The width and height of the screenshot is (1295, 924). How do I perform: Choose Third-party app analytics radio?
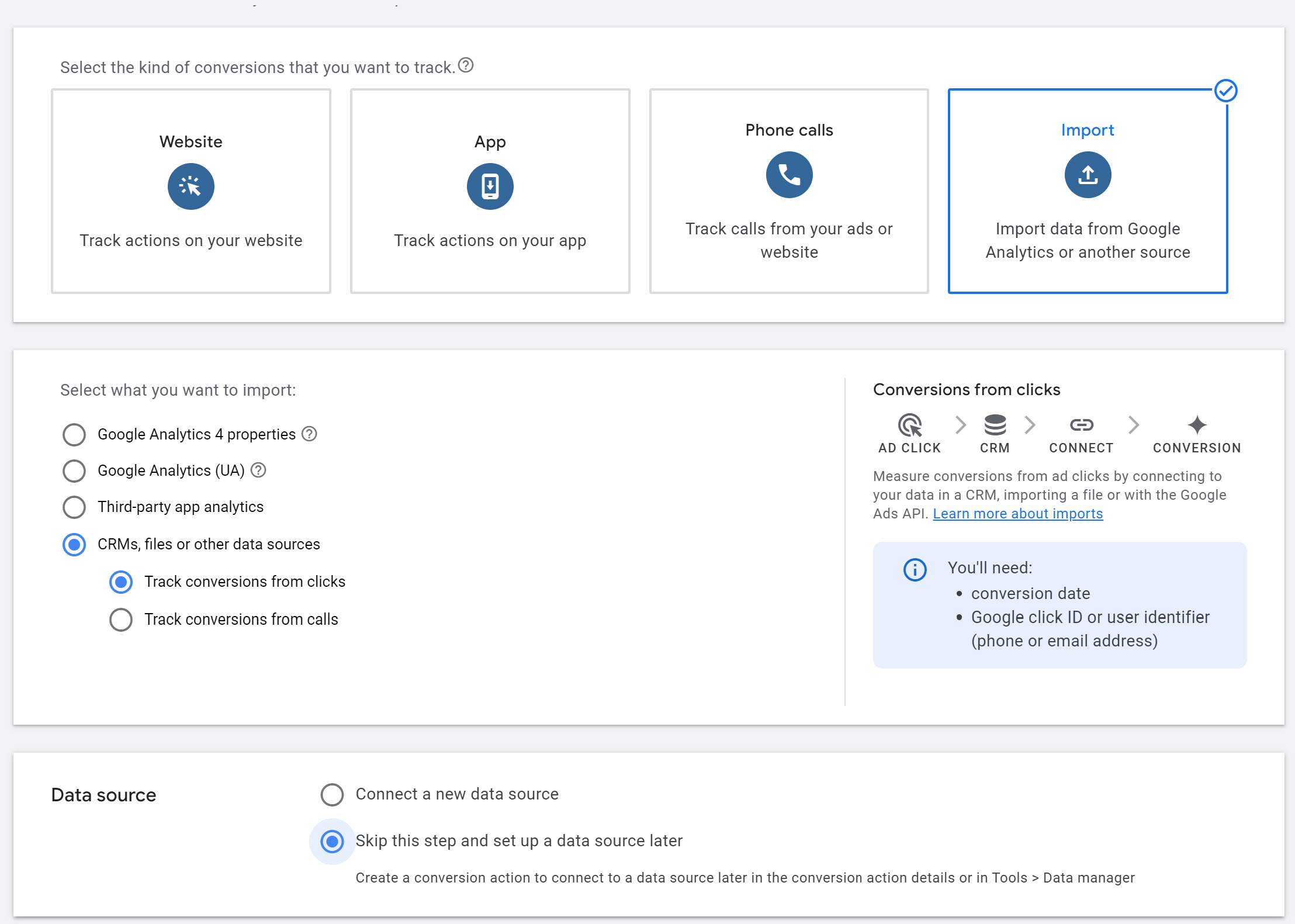(x=74, y=507)
